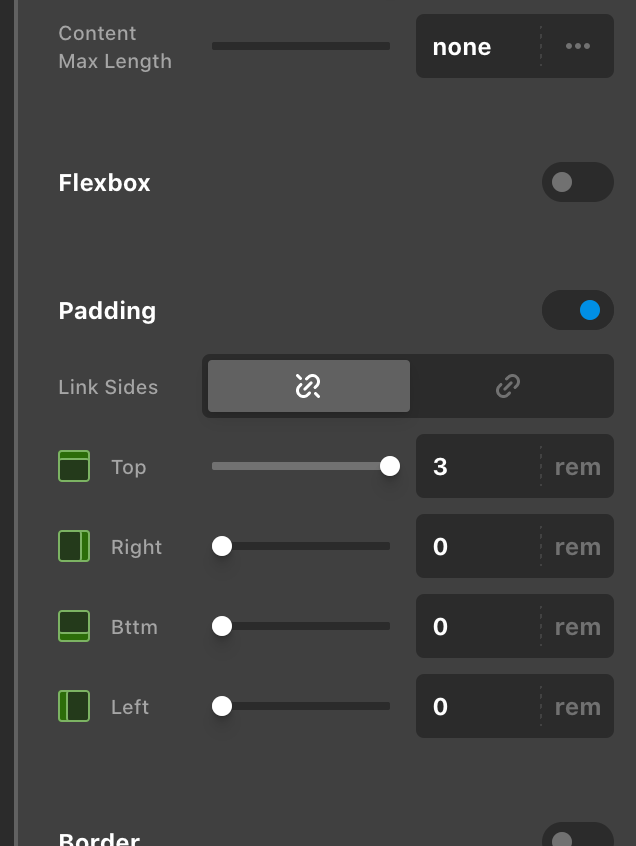Image resolution: width=636 pixels, height=846 pixels.
Task: Click the Top padding slider handle
Action: tap(389, 466)
